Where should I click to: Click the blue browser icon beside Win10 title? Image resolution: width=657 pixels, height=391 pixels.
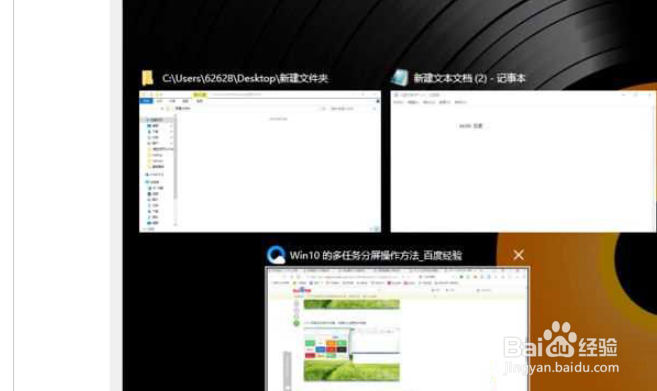(x=276, y=255)
